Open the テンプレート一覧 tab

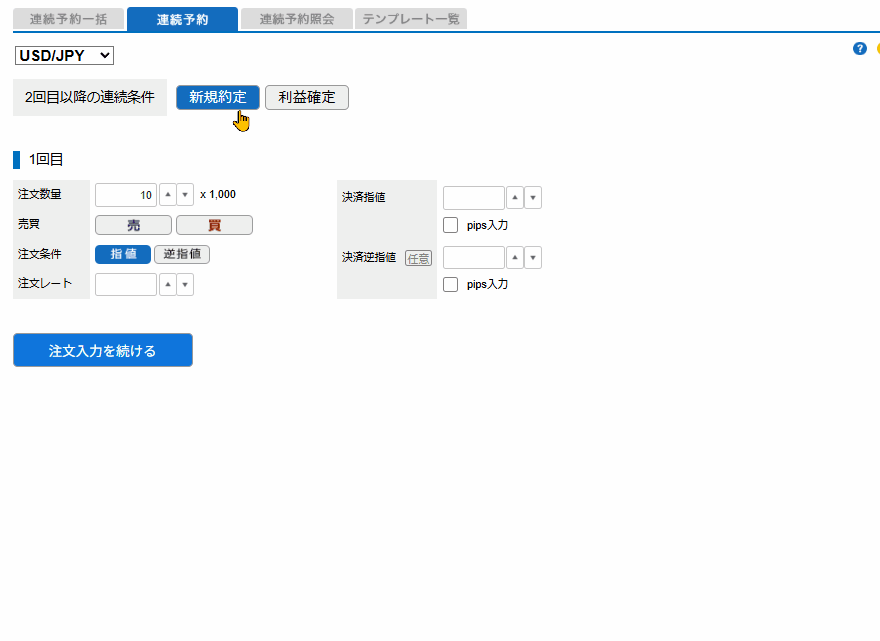pos(410,18)
